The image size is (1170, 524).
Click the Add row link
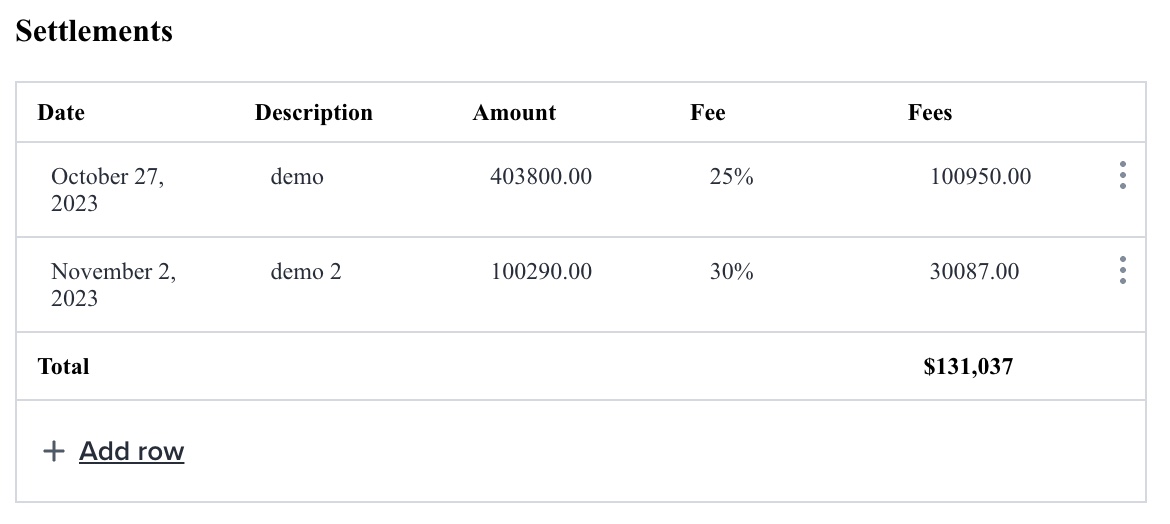[131, 451]
